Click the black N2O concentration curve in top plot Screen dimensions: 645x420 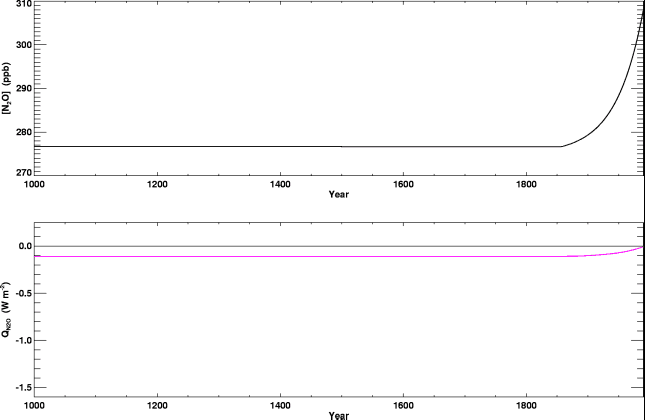coord(300,146)
